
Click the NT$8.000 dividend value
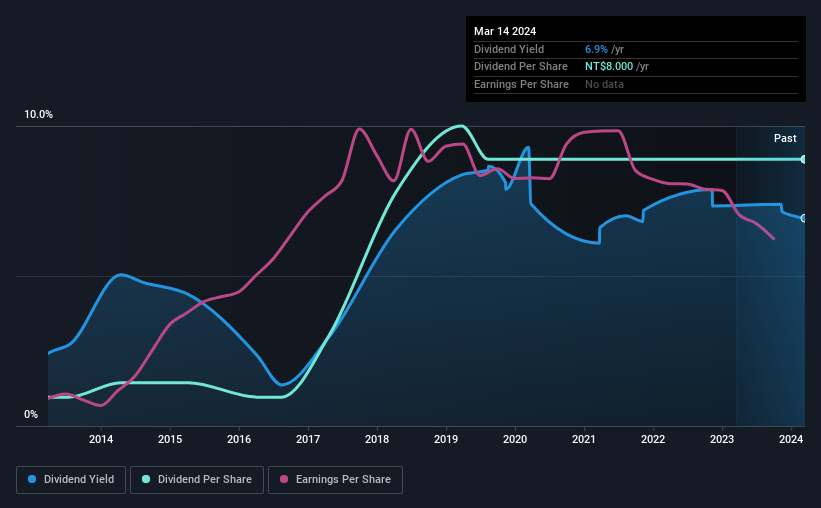(x=609, y=67)
